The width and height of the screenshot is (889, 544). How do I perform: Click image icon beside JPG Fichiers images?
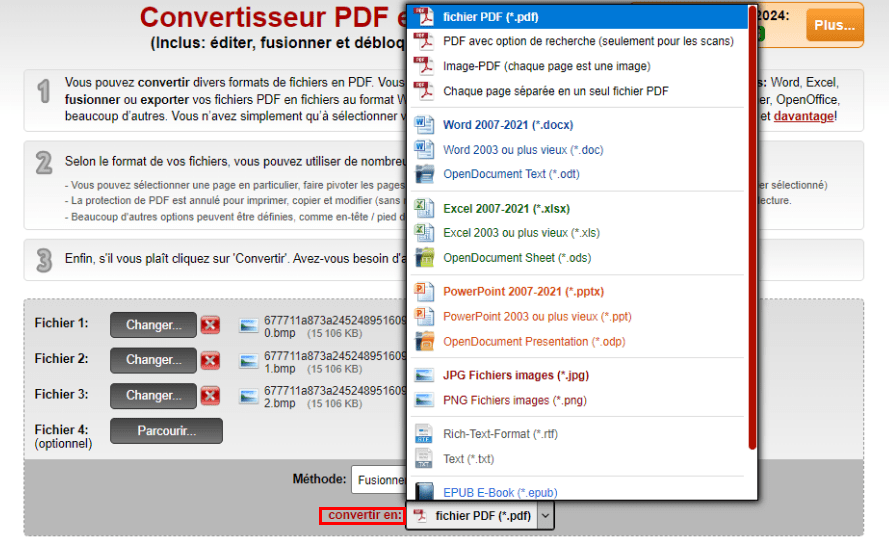coord(424,376)
